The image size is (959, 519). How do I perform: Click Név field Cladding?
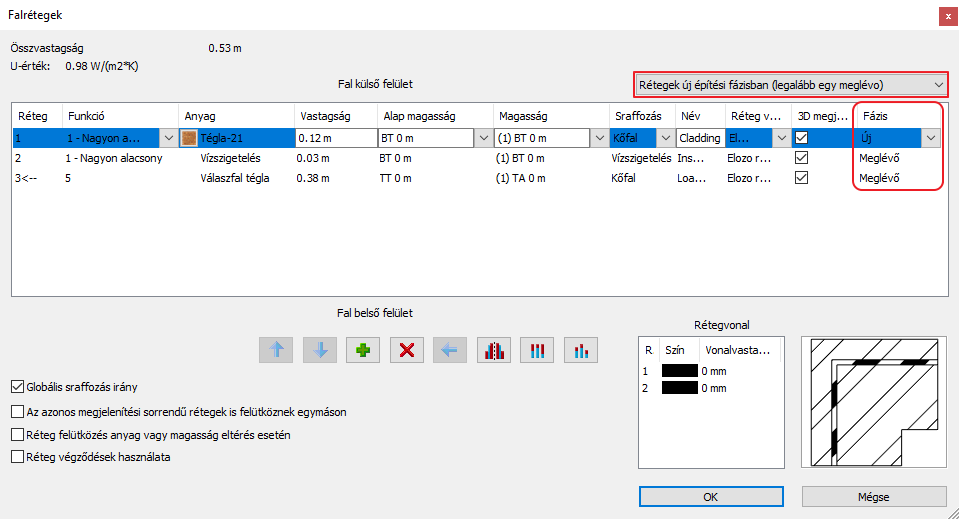pos(700,138)
